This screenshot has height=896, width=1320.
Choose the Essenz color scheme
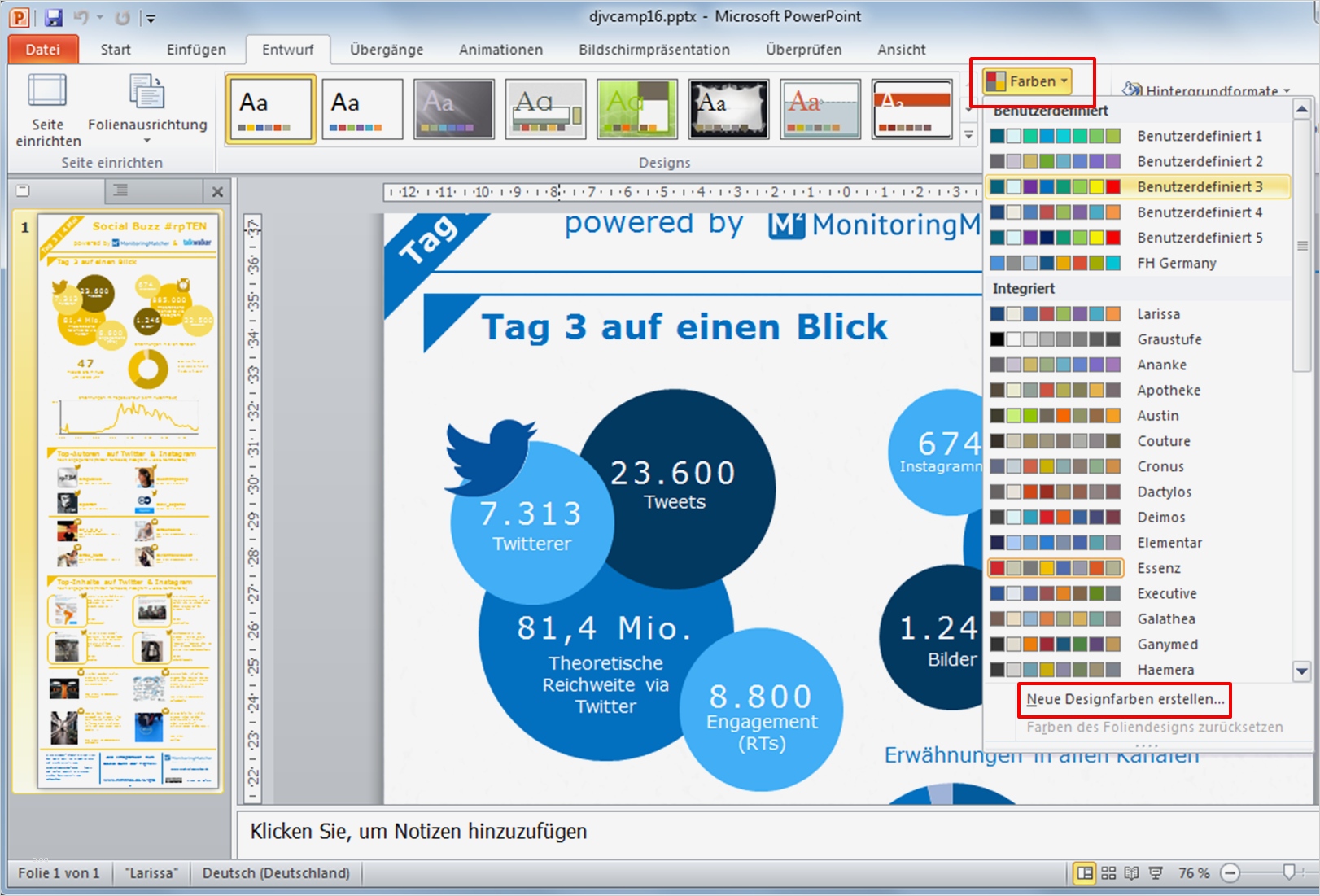pyautogui.click(x=1138, y=568)
